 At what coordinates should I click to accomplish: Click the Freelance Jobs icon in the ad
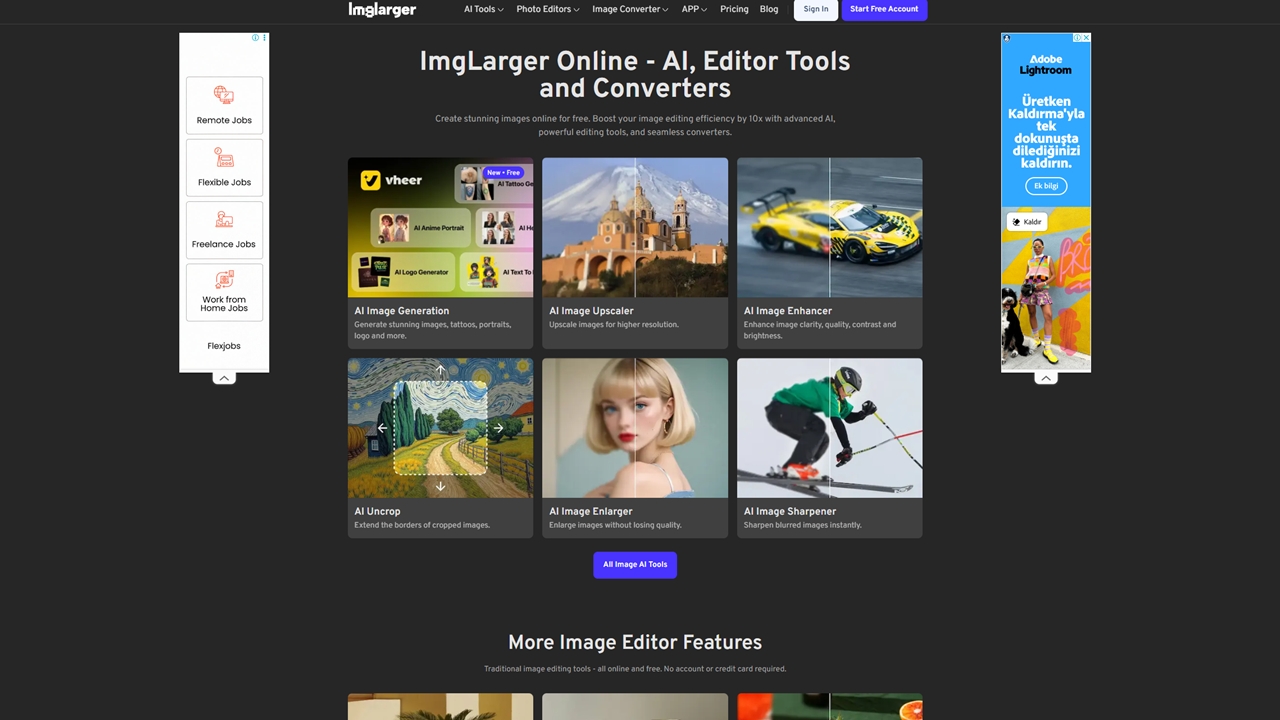(x=224, y=220)
